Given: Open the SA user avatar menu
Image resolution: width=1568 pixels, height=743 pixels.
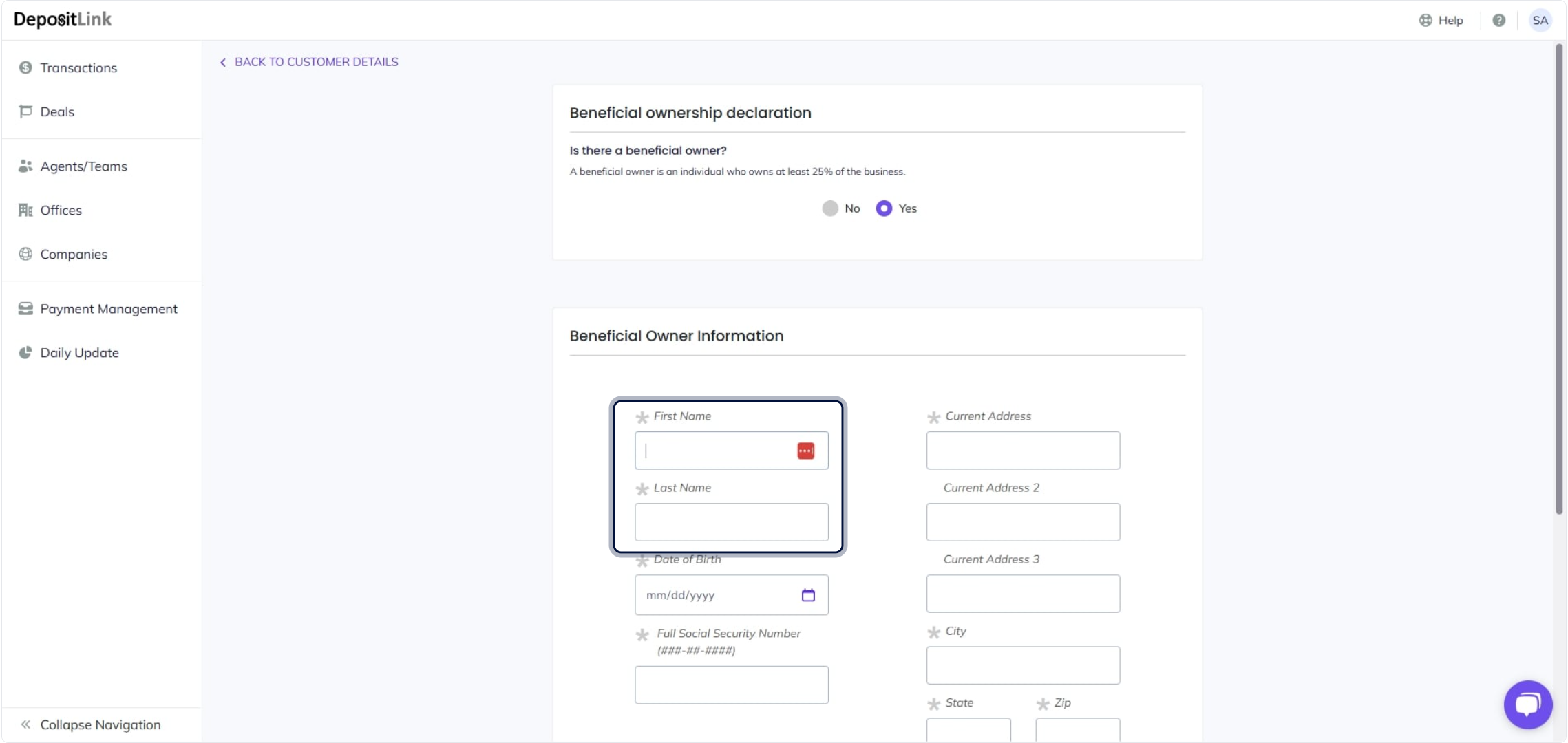Looking at the screenshot, I should (1540, 21).
